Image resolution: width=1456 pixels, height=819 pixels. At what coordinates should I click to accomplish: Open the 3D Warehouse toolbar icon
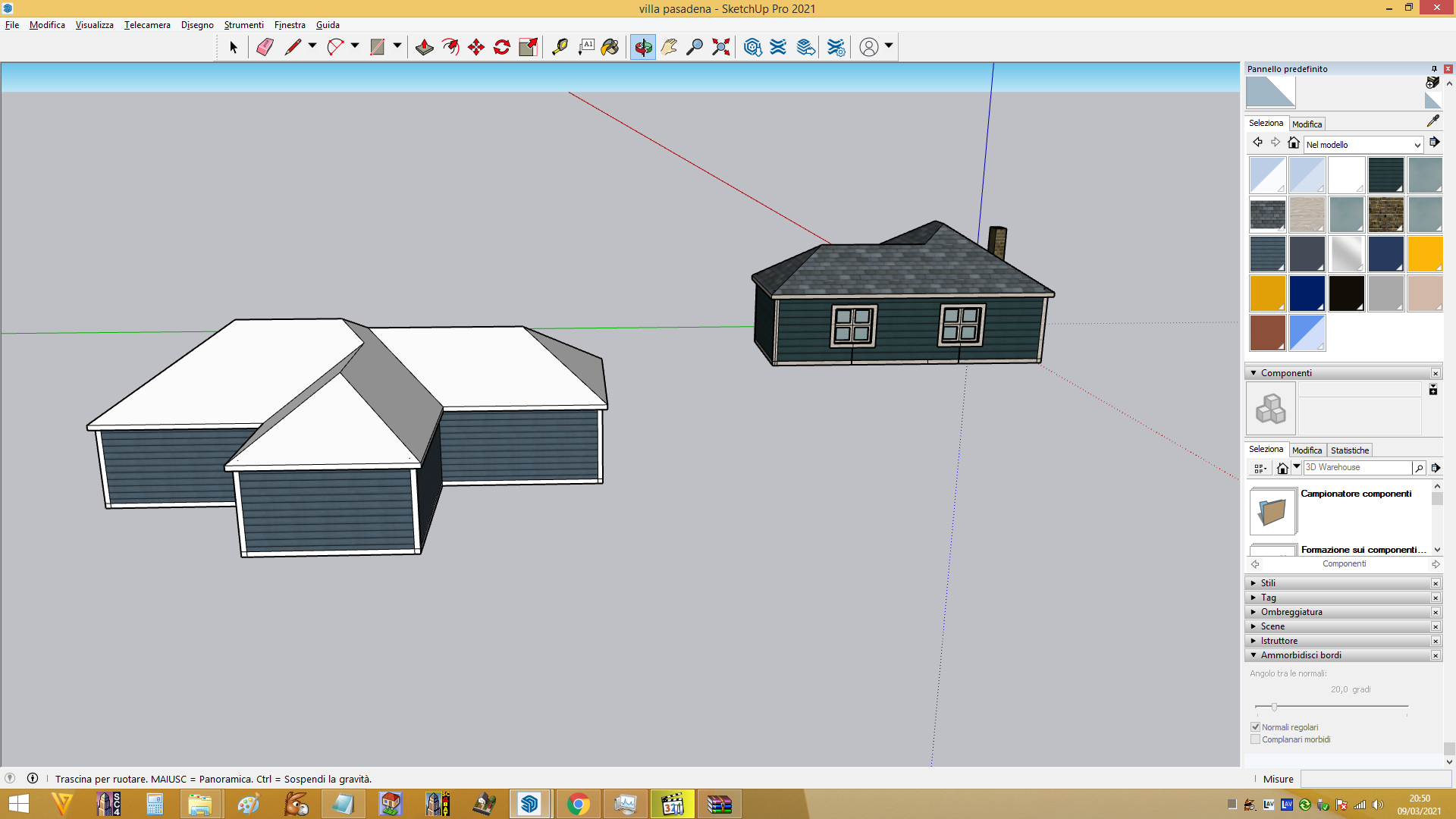[752, 47]
